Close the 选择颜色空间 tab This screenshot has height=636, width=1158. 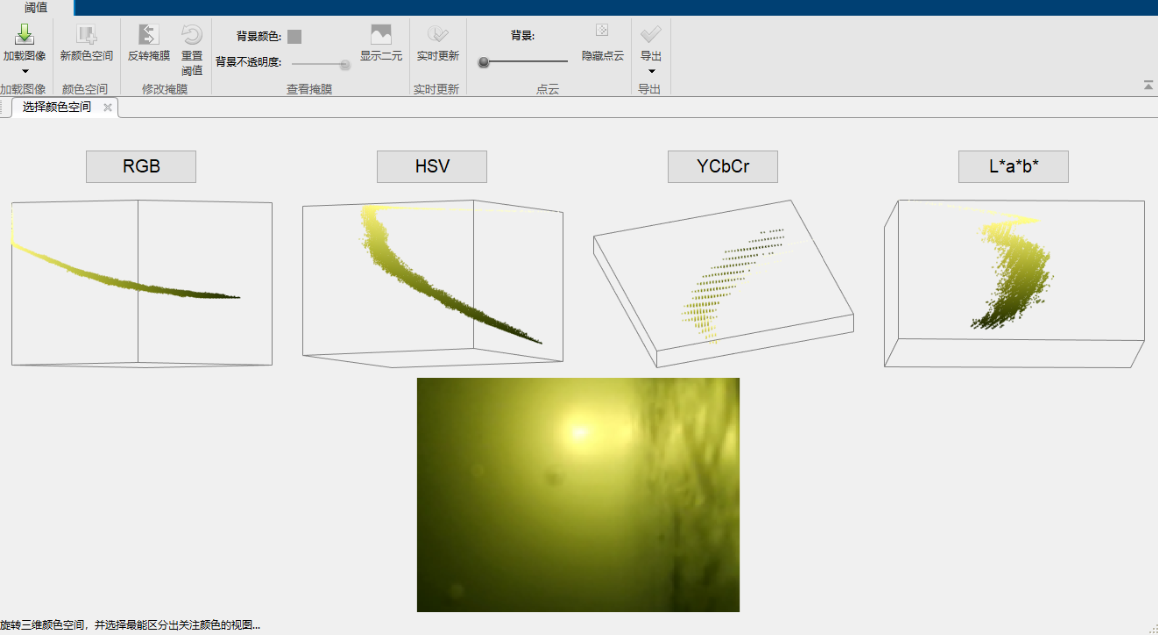coord(107,107)
